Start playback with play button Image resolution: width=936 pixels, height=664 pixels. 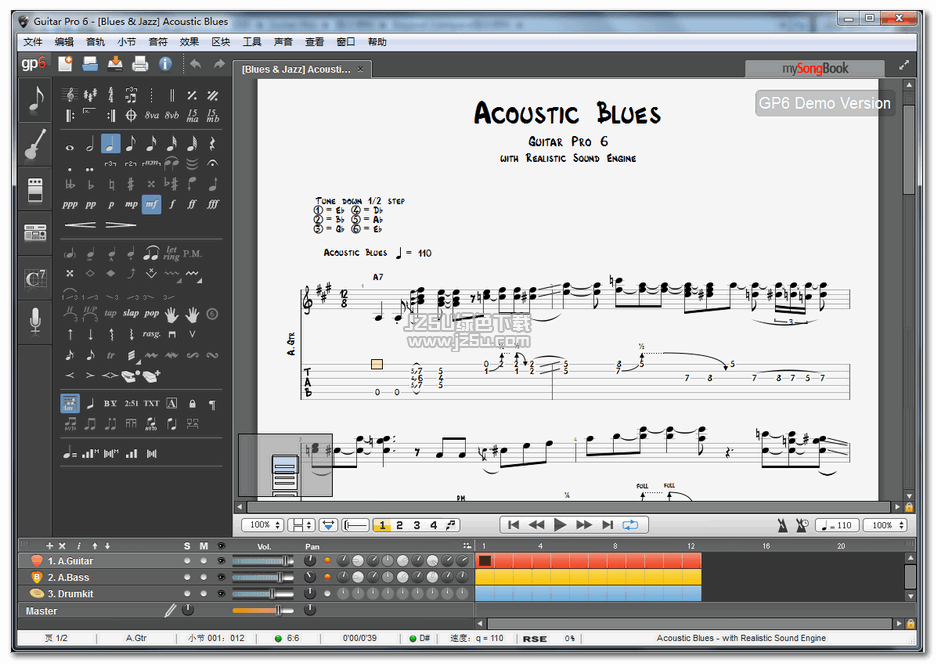tap(560, 525)
